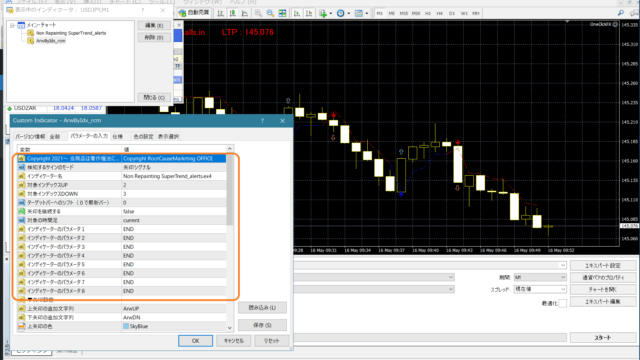Switch chart to H1 timeframe
The height and width of the screenshot is (360, 640).
[428, 13]
